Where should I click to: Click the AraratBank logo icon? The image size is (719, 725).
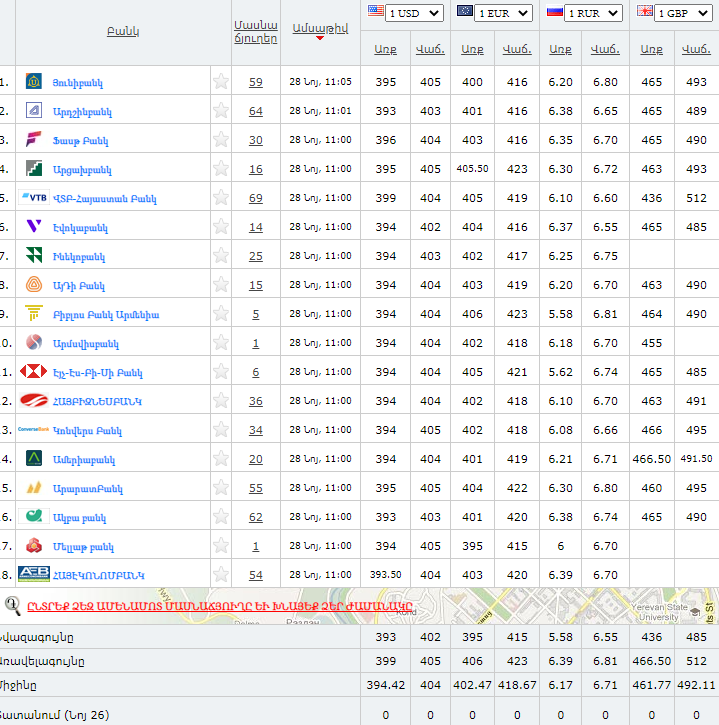[x=34, y=487]
